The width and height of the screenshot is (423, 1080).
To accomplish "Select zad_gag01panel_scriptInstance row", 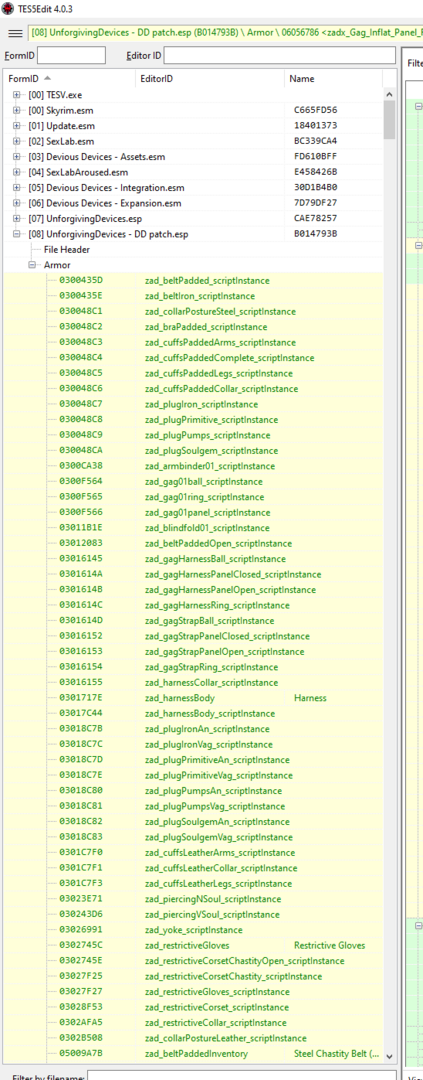I will point(193,512).
